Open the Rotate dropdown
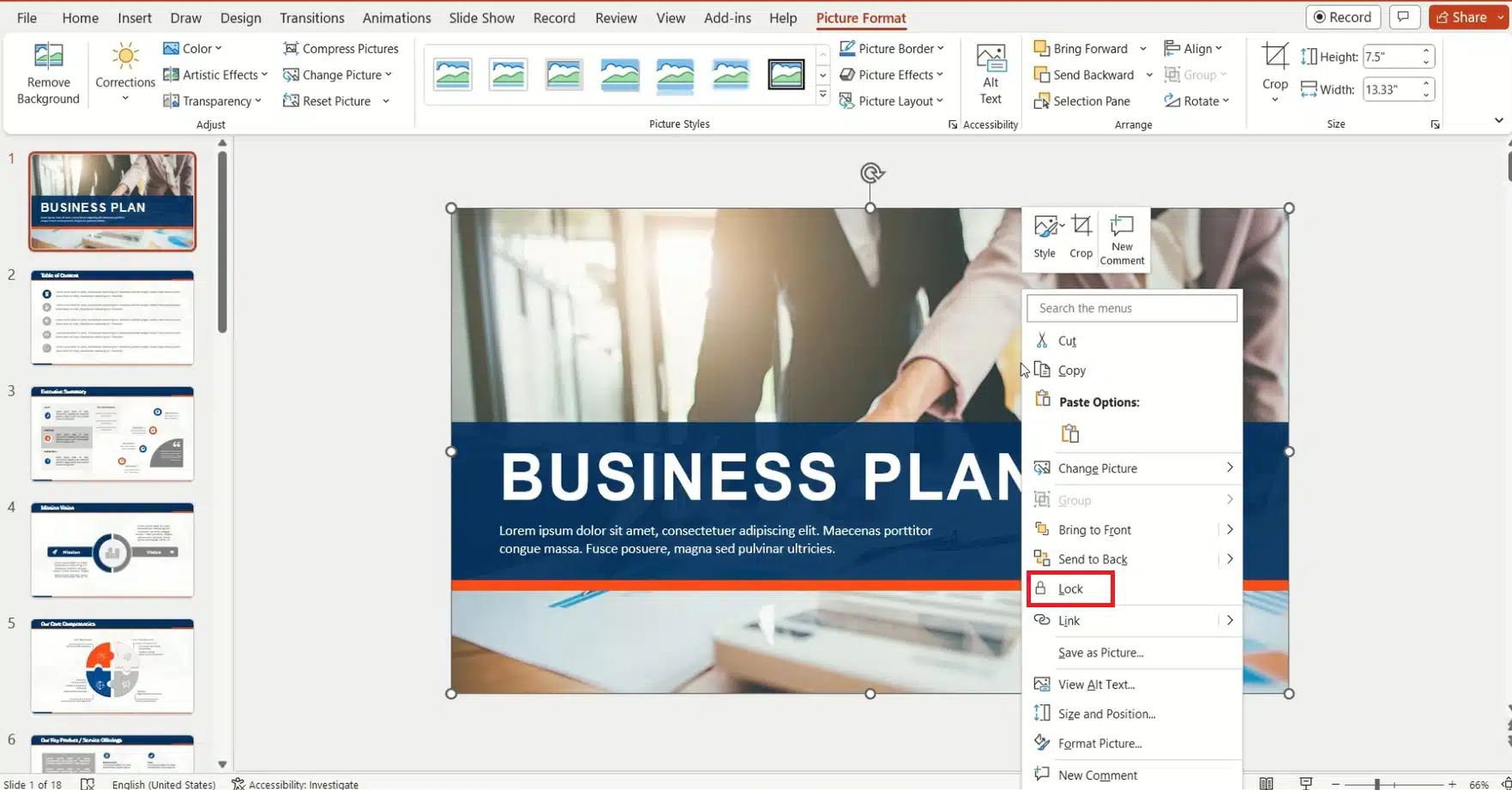 click(x=1197, y=101)
